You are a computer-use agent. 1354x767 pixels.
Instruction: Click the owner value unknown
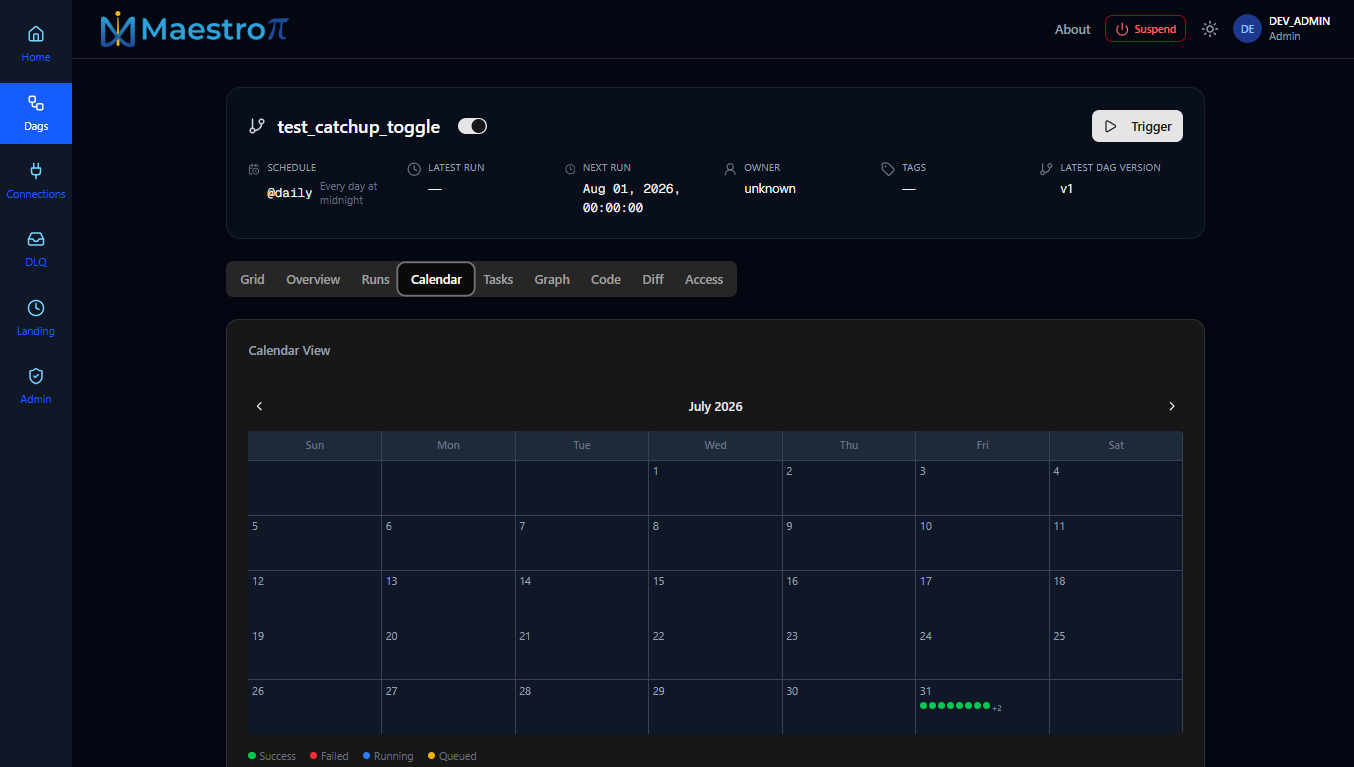[770, 188]
